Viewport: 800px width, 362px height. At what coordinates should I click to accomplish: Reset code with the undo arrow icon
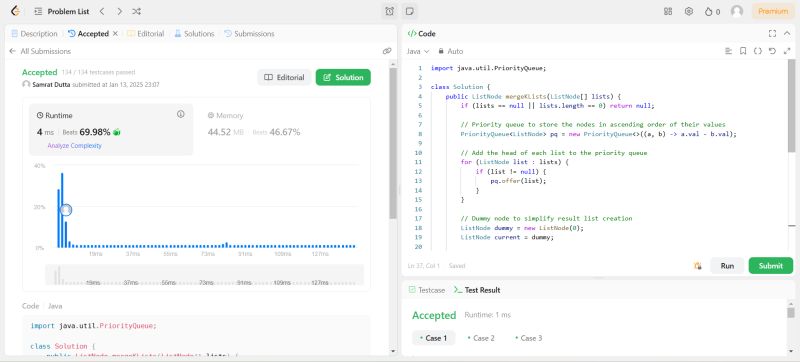pyautogui.click(x=772, y=51)
